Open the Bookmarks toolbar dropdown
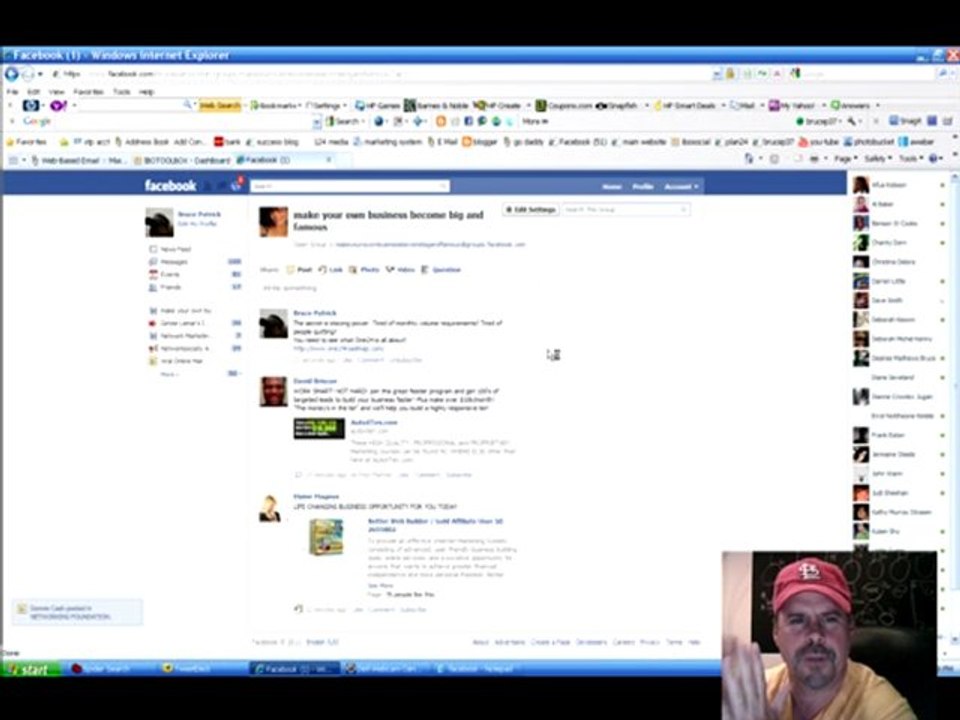960x720 pixels. coord(277,105)
